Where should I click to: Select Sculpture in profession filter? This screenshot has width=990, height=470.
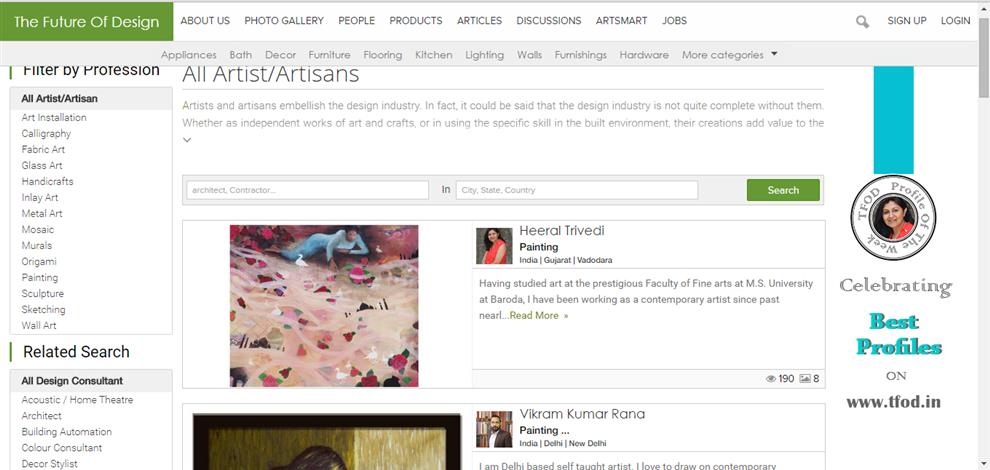point(43,294)
